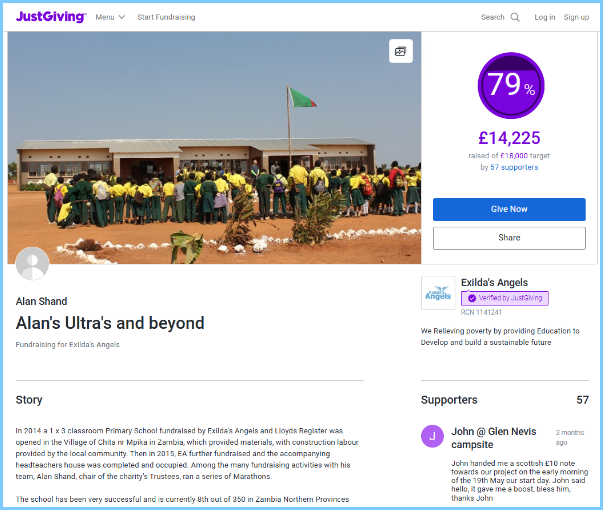Click the Give Now button
Image resolution: width=603 pixels, height=510 pixels.
509,209
